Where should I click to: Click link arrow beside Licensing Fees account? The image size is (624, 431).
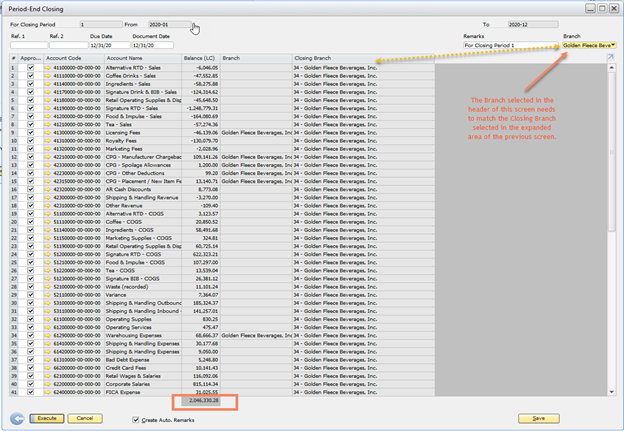(49, 132)
